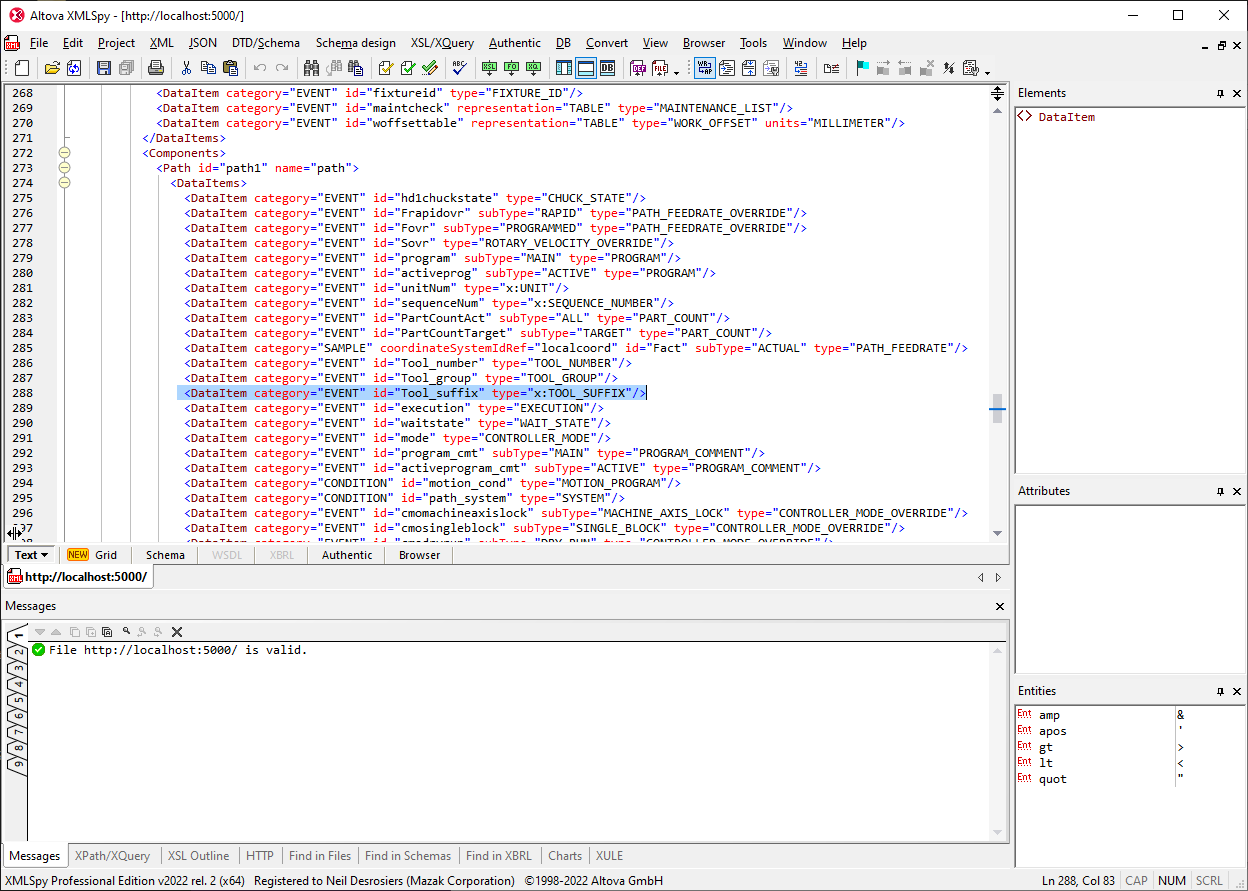Pin the Elements panel

(1220, 93)
